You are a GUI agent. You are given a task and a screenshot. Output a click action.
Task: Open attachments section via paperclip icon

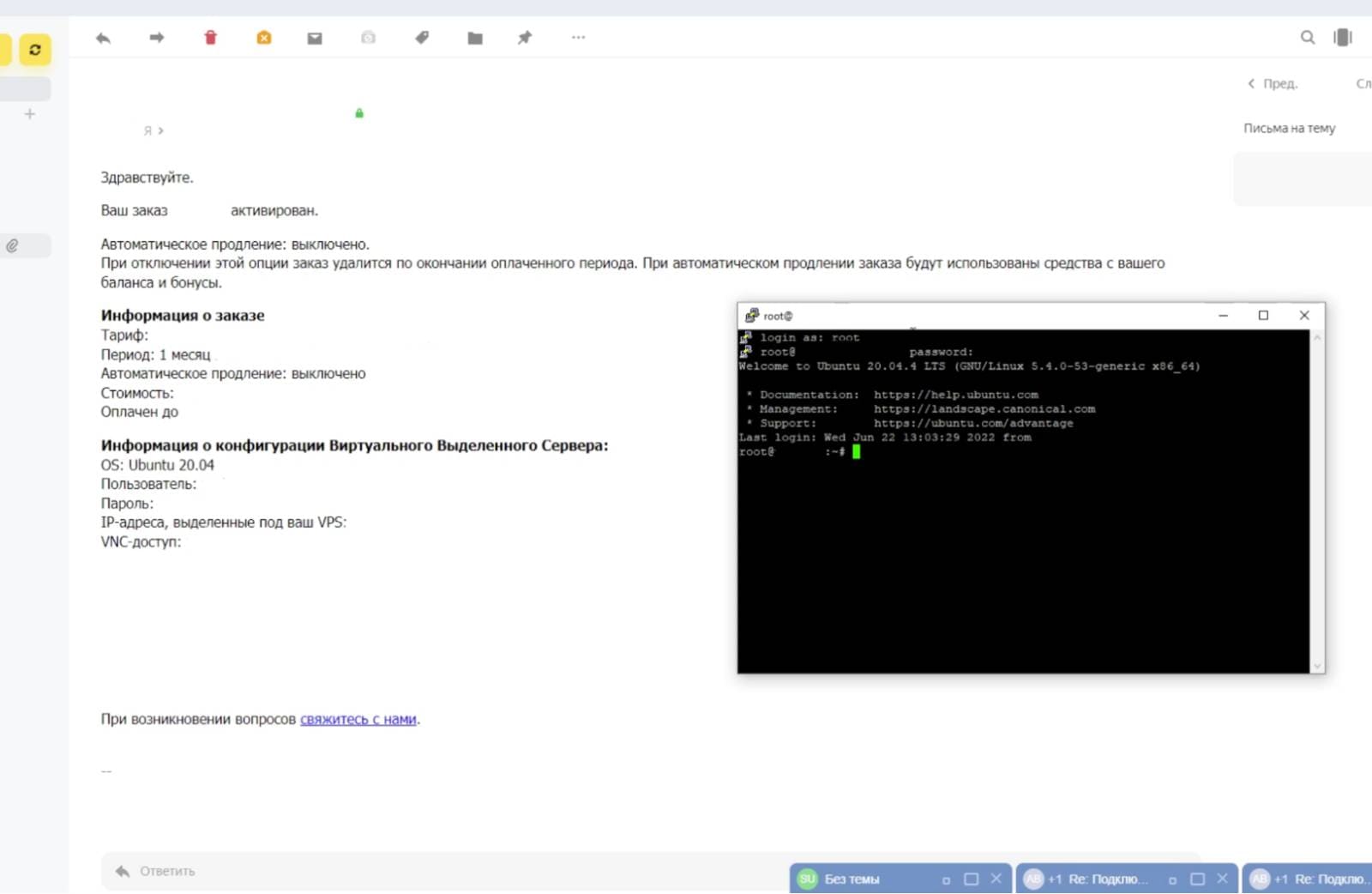(13, 245)
